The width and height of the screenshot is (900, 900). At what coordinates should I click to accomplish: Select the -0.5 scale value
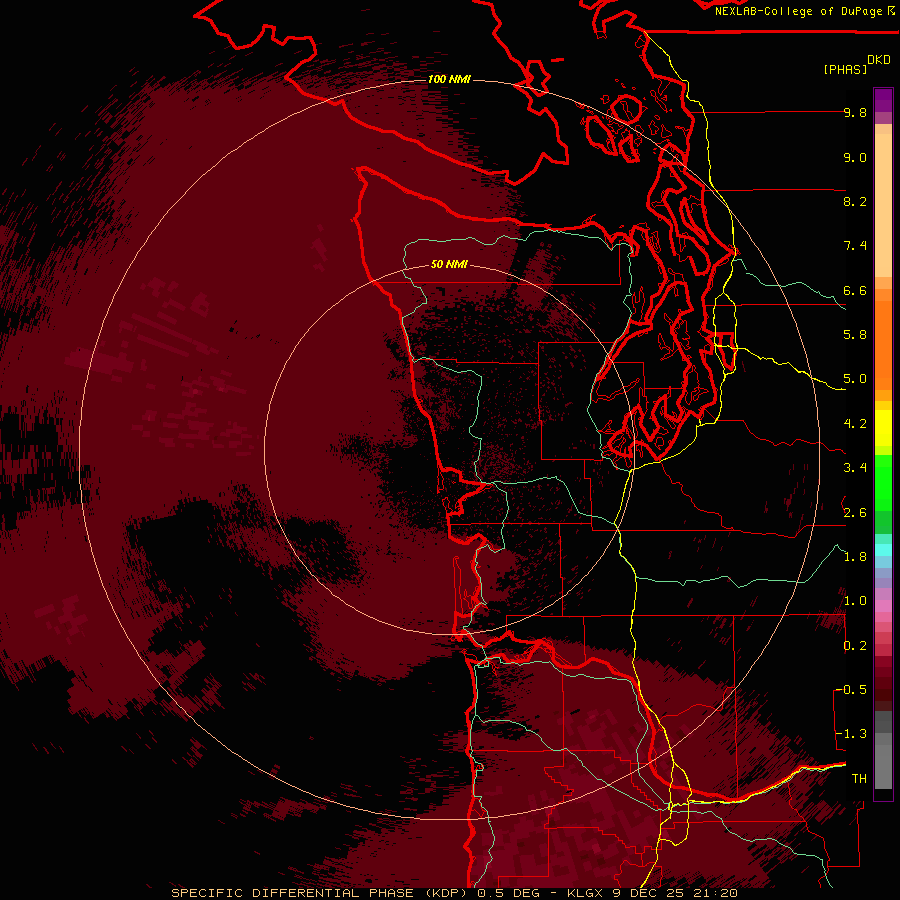point(851,690)
